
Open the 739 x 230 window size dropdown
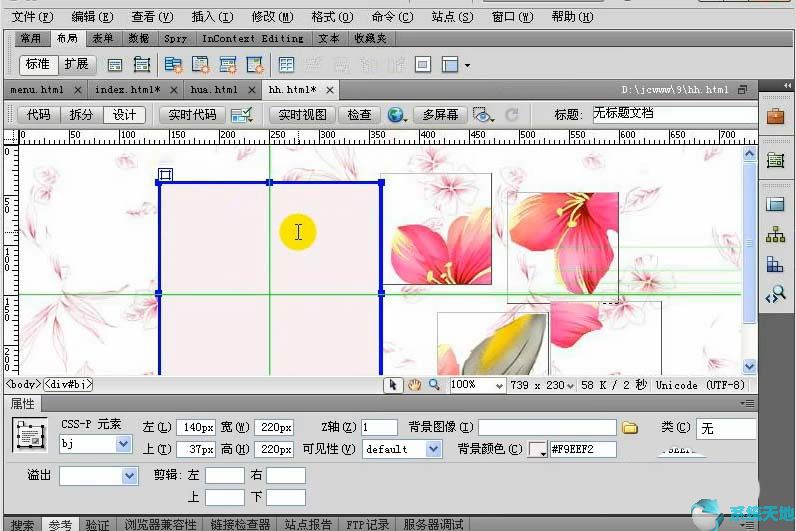(x=570, y=386)
